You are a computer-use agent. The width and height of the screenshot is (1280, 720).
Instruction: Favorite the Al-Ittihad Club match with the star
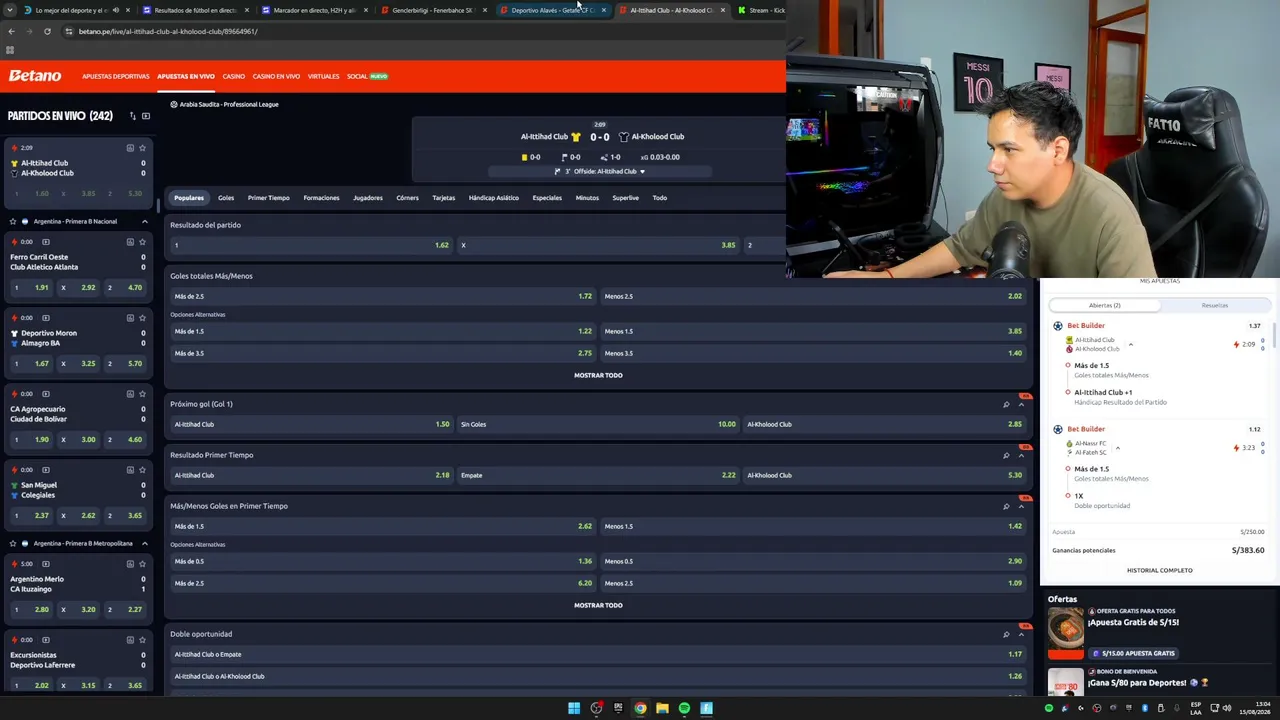click(x=142, y=148)
